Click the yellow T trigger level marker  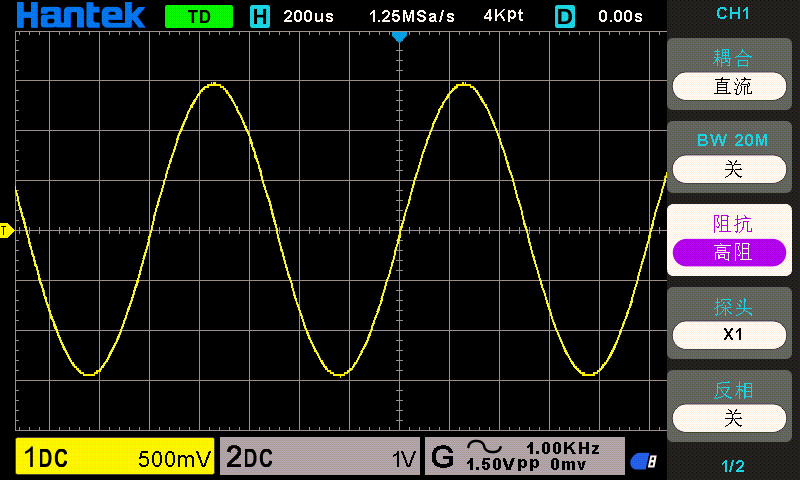click(x=5, y=231)
